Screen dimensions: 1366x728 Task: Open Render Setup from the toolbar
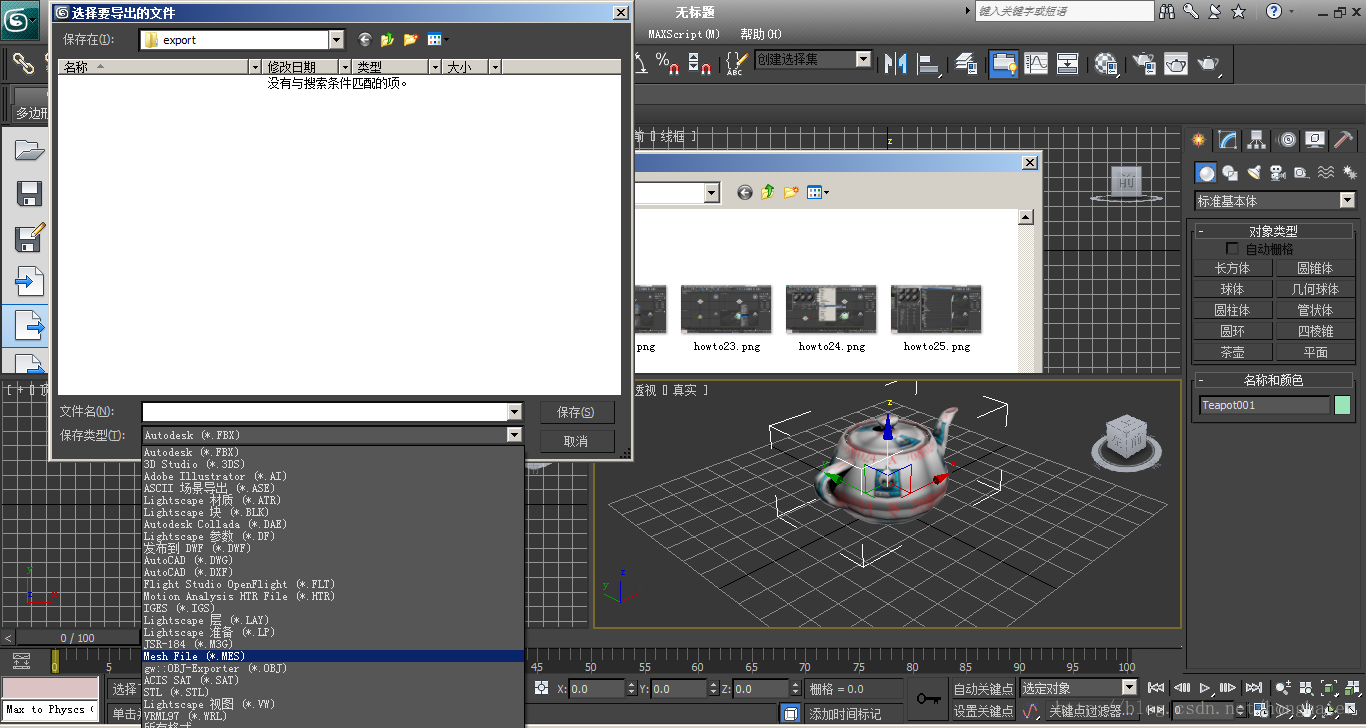click(x=1143, y=64)
